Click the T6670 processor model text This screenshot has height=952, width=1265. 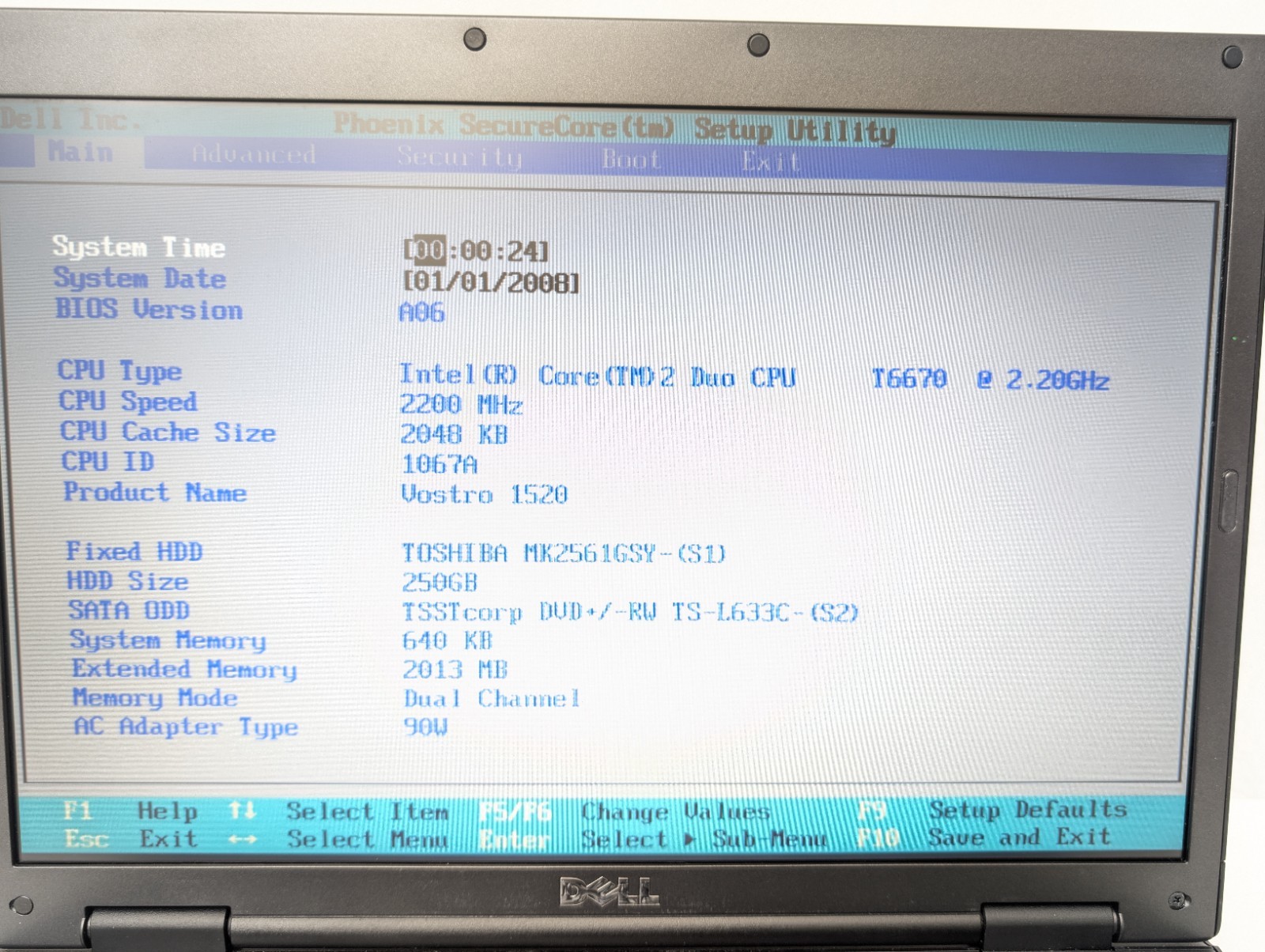click(909, 379)
